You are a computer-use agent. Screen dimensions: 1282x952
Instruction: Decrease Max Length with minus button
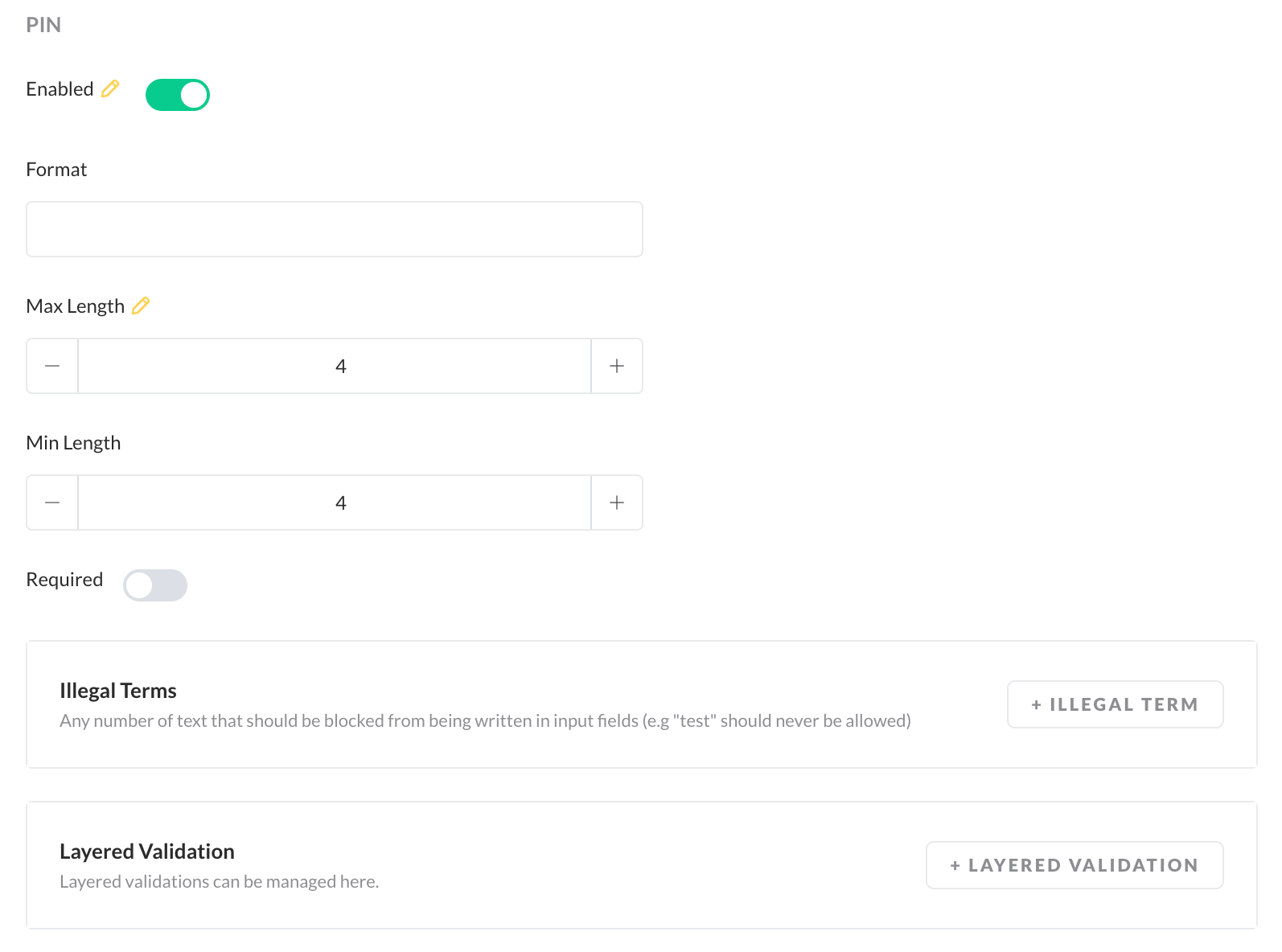click(52, 366)
